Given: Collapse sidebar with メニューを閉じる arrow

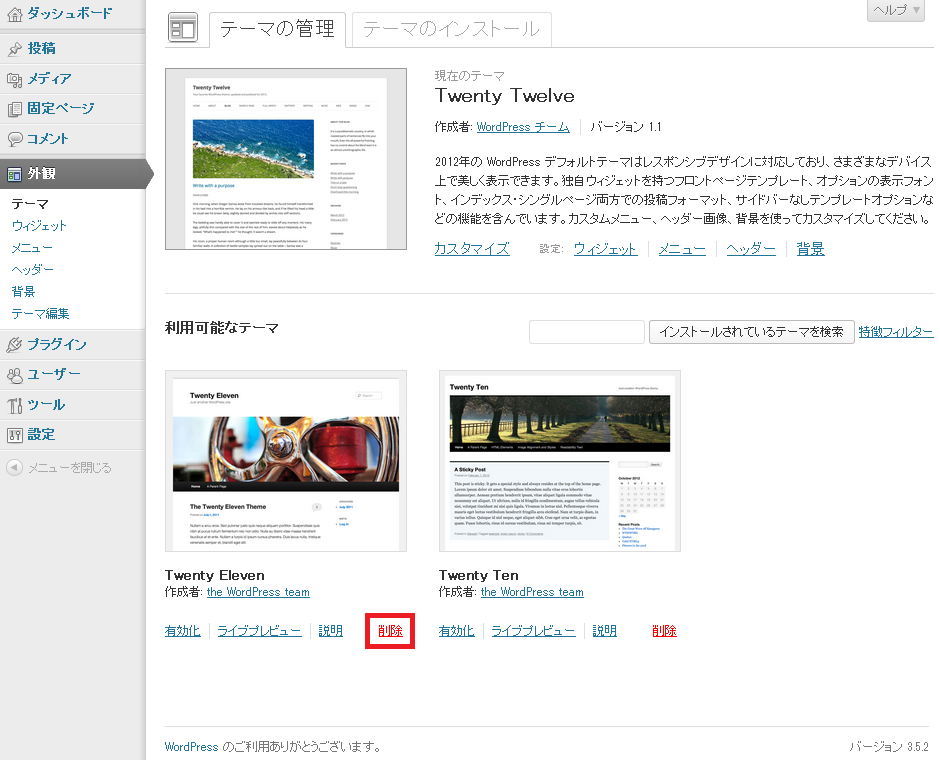Looking at the screenshot, I should pyautogui.click(x=14, y=467).
